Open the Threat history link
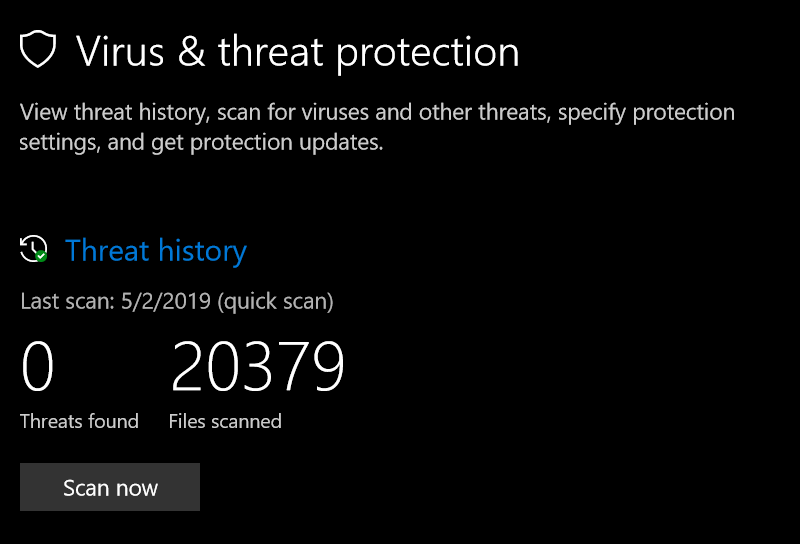The height and width of the screenshot is (544, 800). (x=155, y=250)
